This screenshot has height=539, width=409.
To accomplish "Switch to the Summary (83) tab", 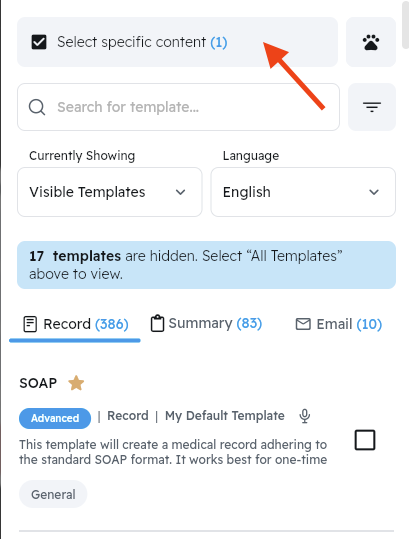I will click(206, 323).
